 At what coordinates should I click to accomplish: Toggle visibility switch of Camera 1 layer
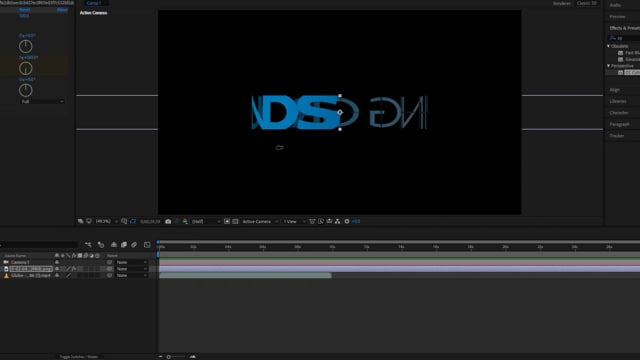pyautogui.click(x=57, y=262)
